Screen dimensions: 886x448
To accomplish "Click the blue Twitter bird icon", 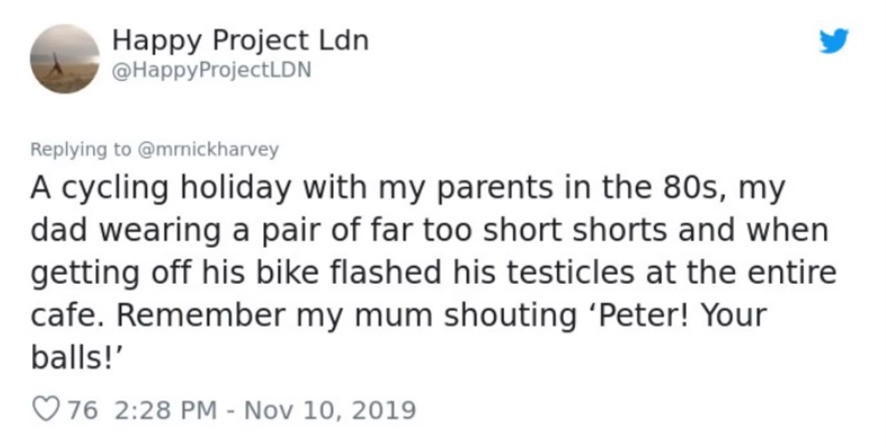I will coord(834,41).
